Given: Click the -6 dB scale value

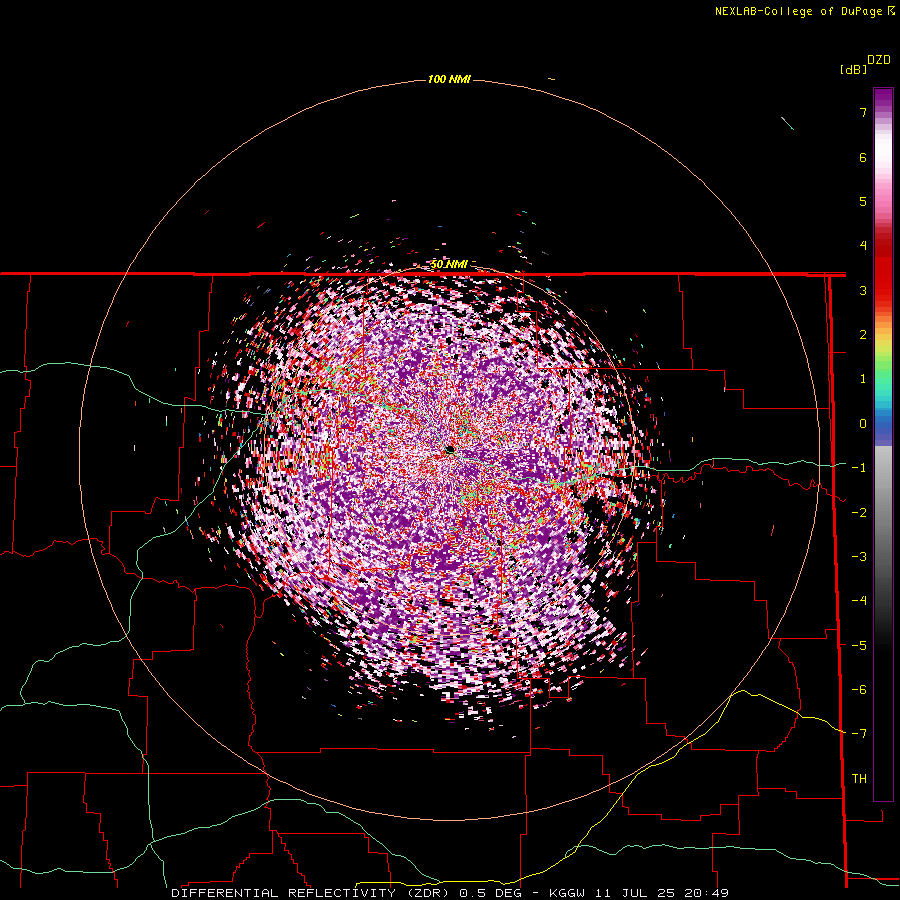Looking at the screenshot, I should (859, 690).
